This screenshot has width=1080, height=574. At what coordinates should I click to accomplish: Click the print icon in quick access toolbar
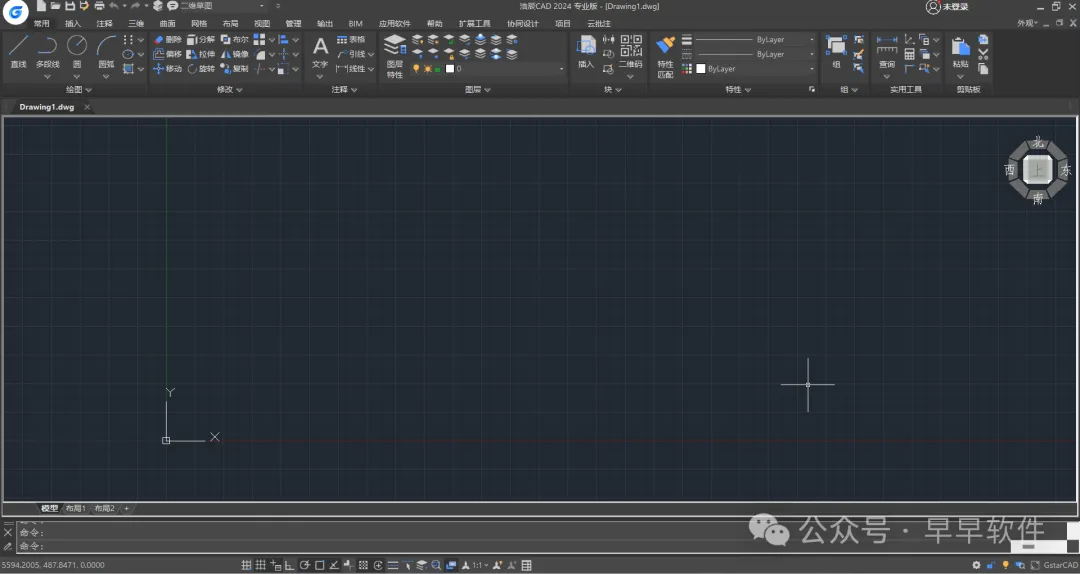99,6
